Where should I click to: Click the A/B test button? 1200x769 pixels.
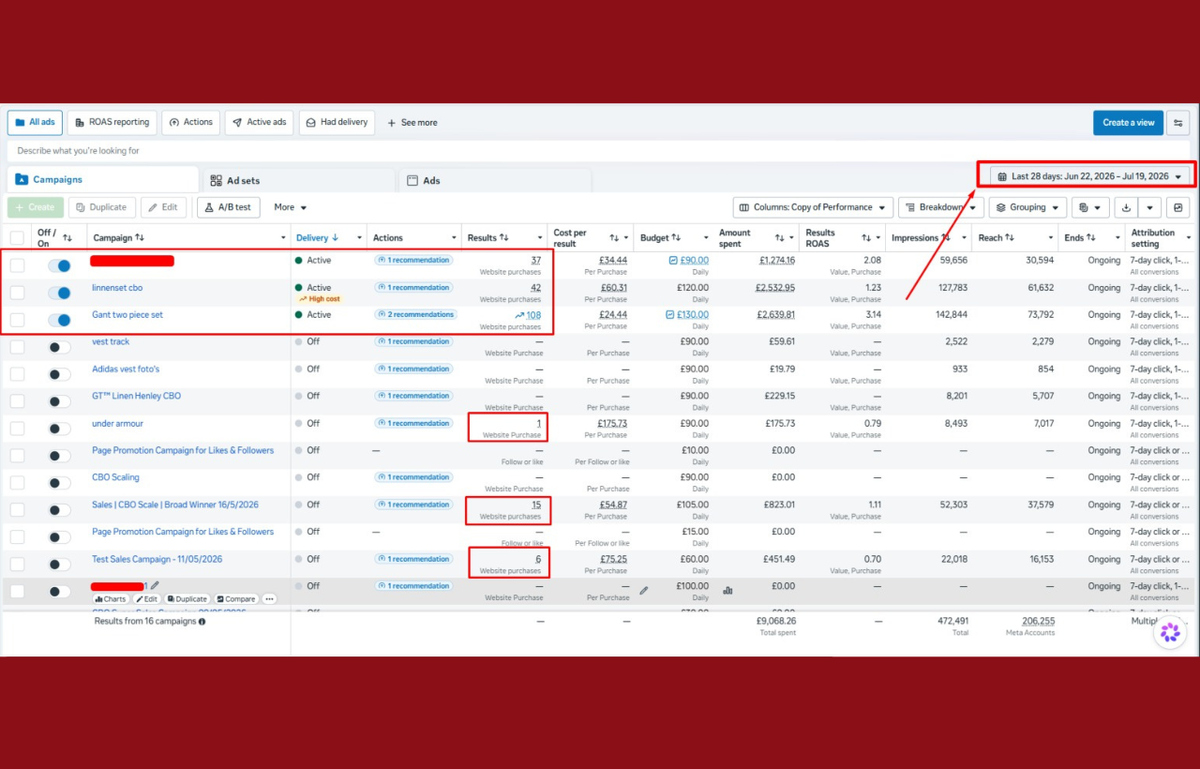pos(228,207)
